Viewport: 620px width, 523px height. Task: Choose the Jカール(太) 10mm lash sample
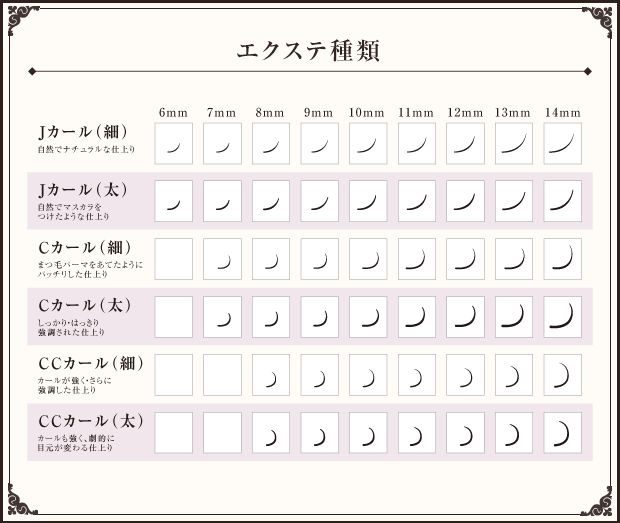point(368,201)
